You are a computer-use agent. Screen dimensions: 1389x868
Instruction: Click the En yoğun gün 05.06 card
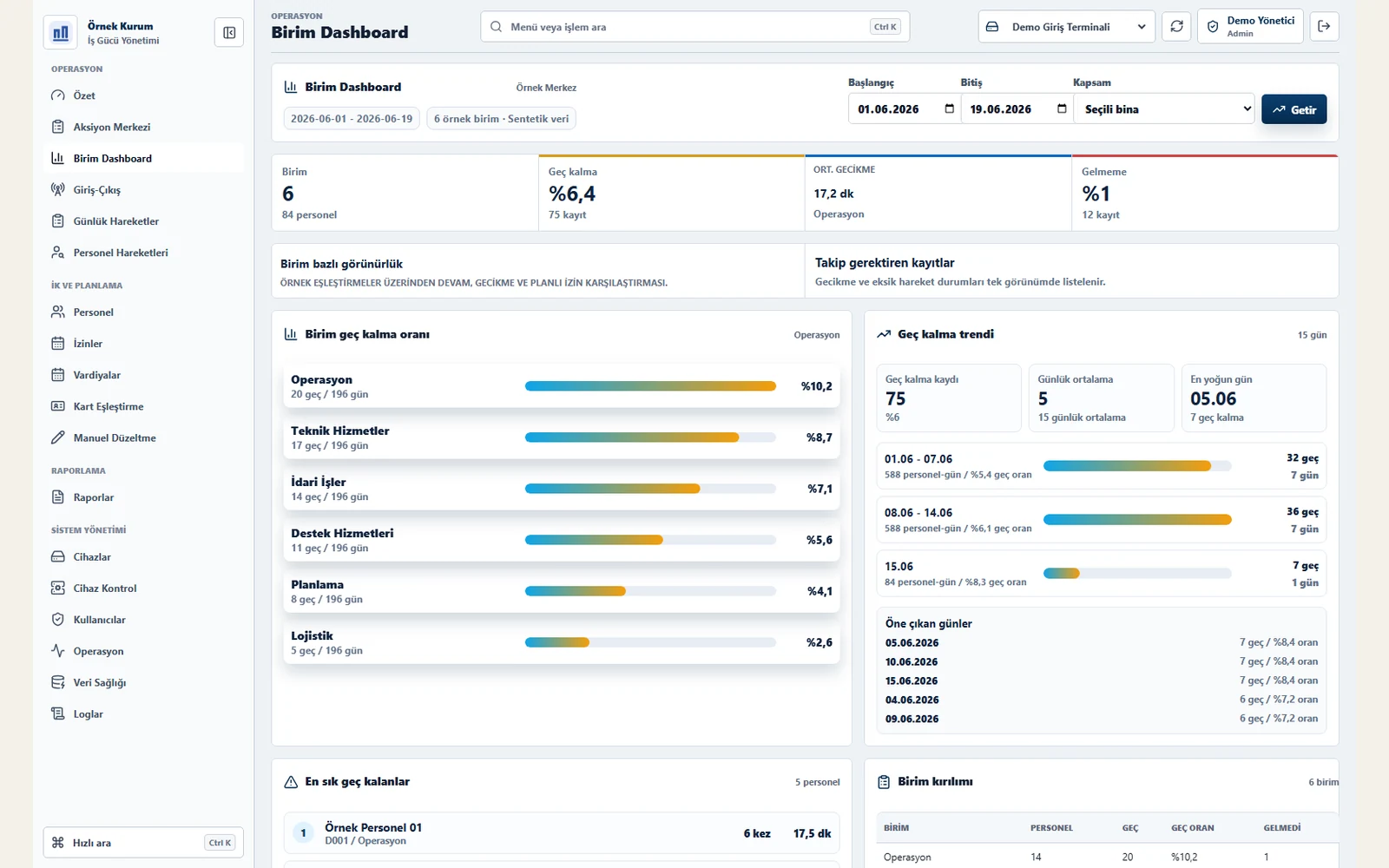pos(1254,398)
